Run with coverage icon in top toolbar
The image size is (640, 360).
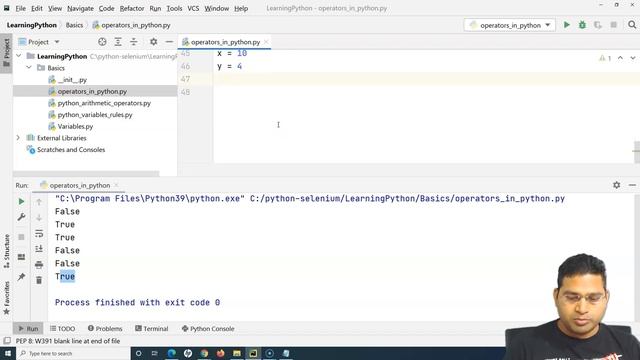tap(598, 25)
